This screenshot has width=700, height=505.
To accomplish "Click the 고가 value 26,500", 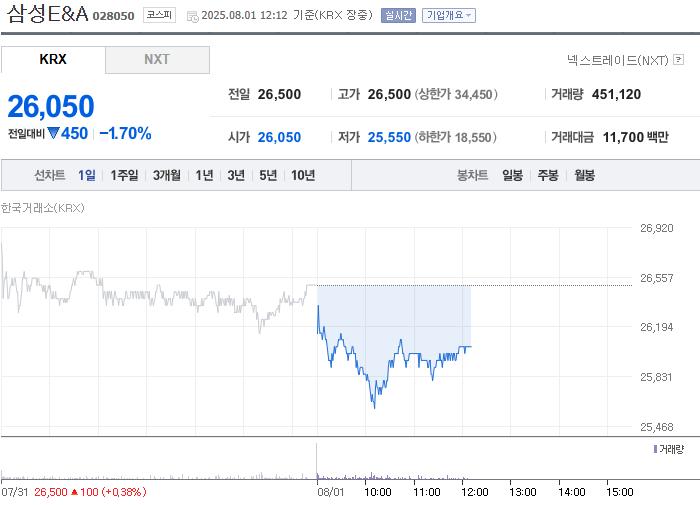I will tap(389, 94).
